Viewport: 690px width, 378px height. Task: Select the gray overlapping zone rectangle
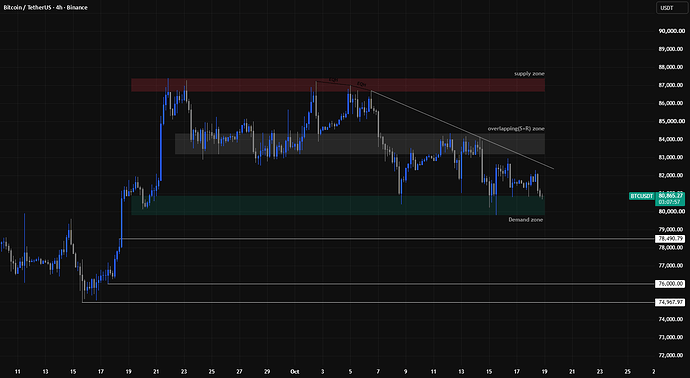pyautogui.click(x=360, y=144)
